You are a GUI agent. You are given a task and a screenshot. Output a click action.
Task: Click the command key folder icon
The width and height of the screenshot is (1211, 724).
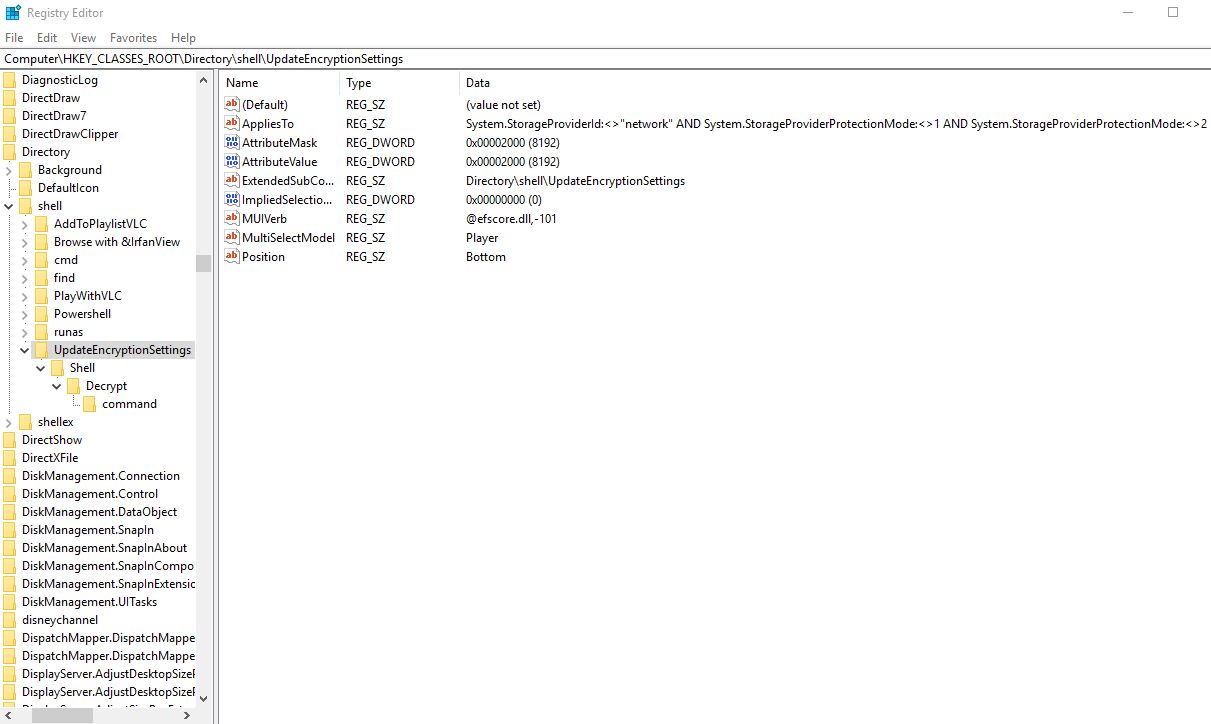point(89,404)
